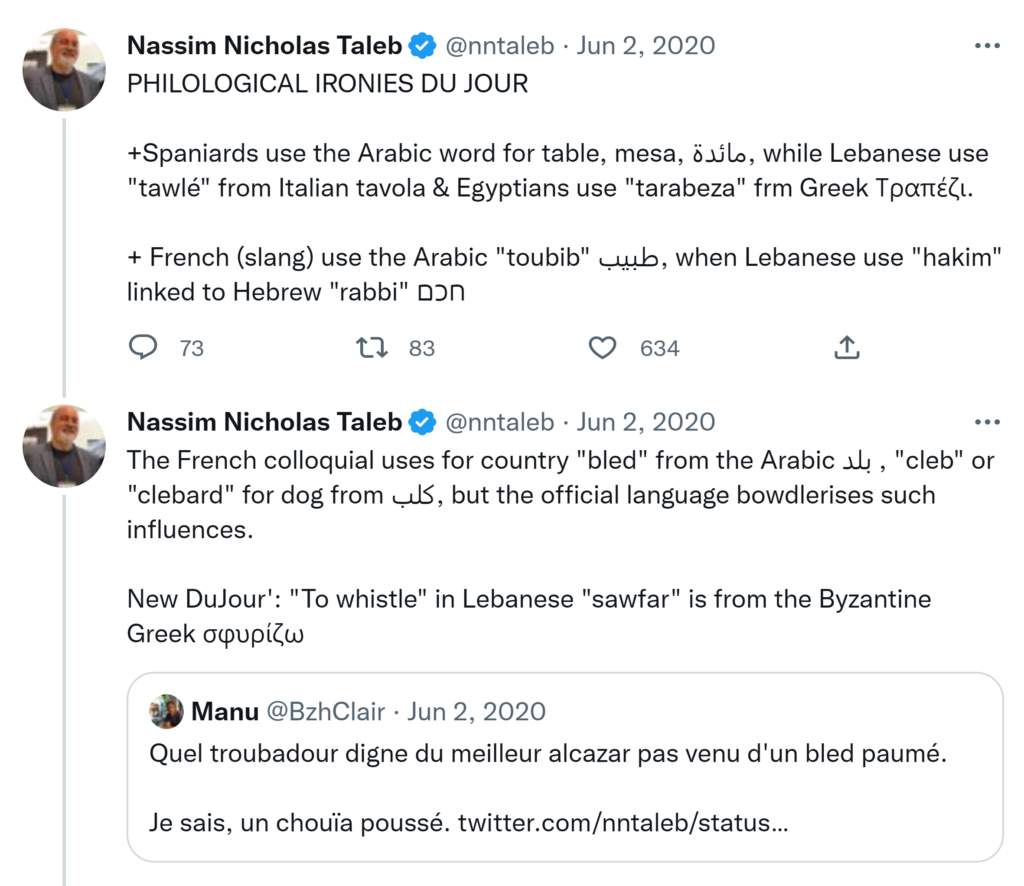
Task: Click Manu's small avatar in quoted tweet
Action: 166,711
